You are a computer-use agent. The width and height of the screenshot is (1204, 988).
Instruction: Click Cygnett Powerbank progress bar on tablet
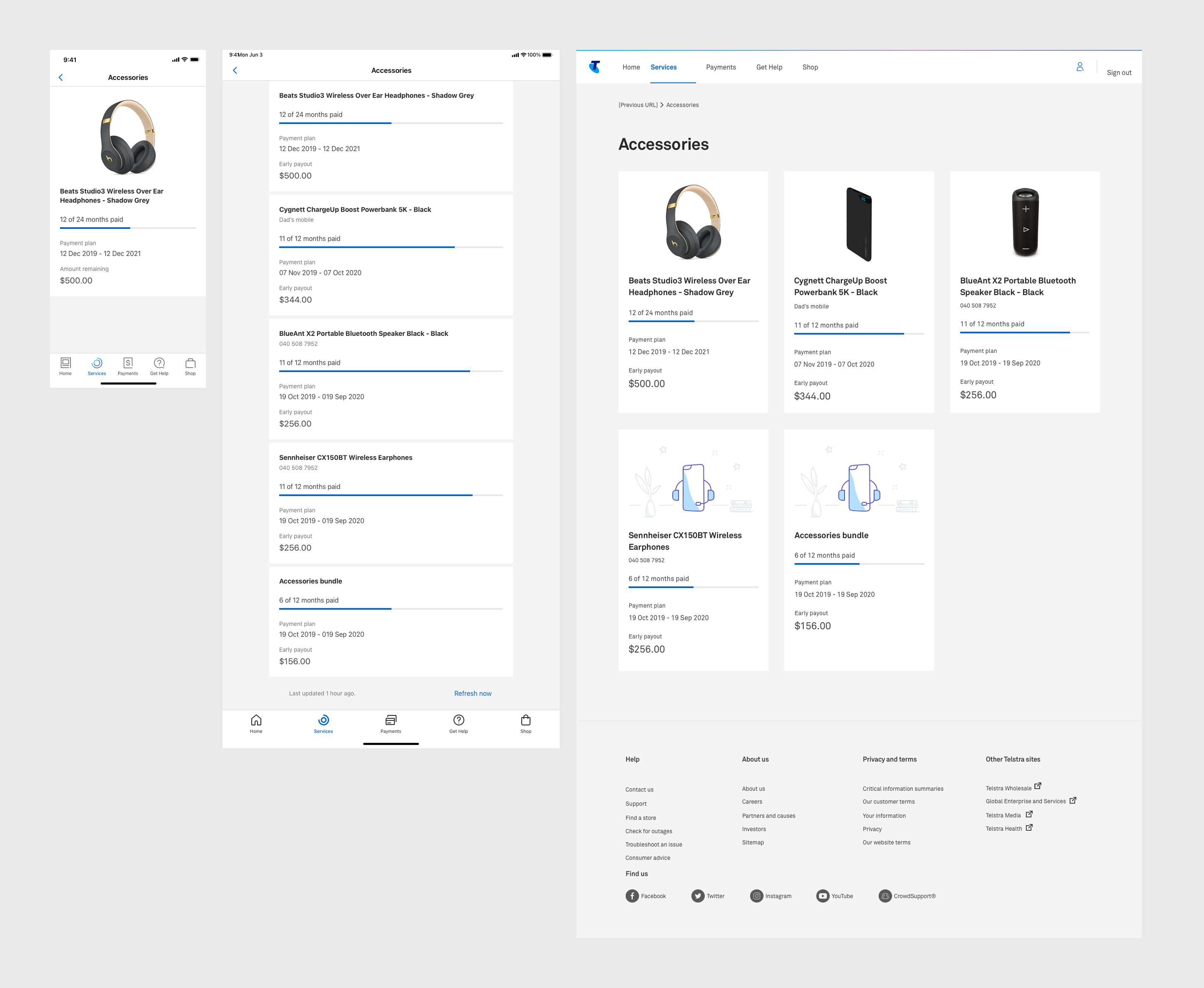coord(391,247)
